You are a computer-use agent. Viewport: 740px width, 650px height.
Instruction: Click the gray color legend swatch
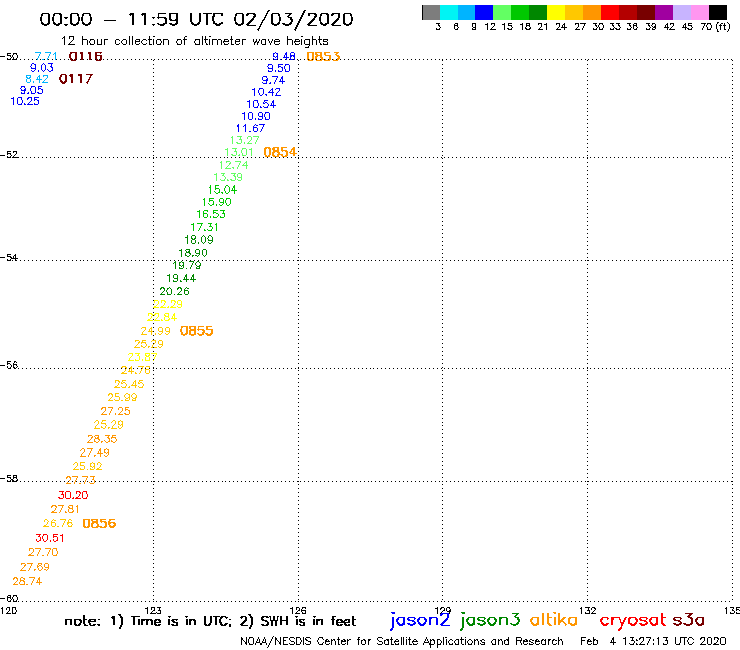coord(431,12)
